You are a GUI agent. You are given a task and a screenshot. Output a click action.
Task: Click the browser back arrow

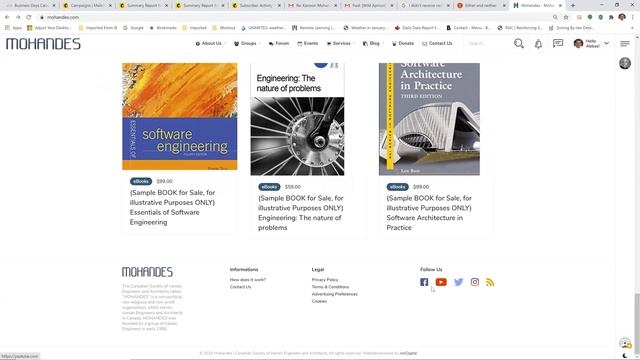tap(7, 17)
